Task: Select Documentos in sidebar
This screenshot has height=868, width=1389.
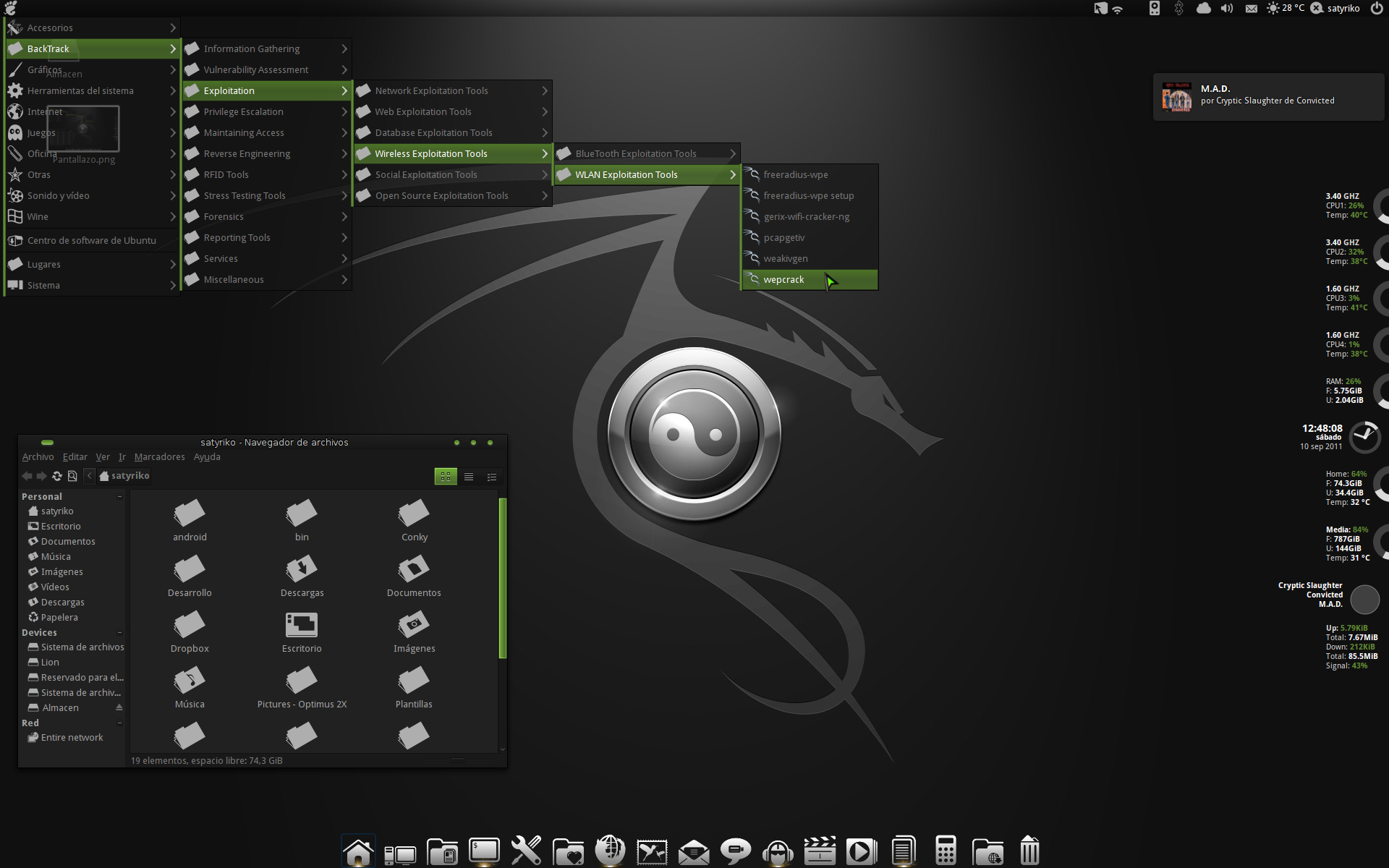Action: pyautogui.click(x=68, y=541)
